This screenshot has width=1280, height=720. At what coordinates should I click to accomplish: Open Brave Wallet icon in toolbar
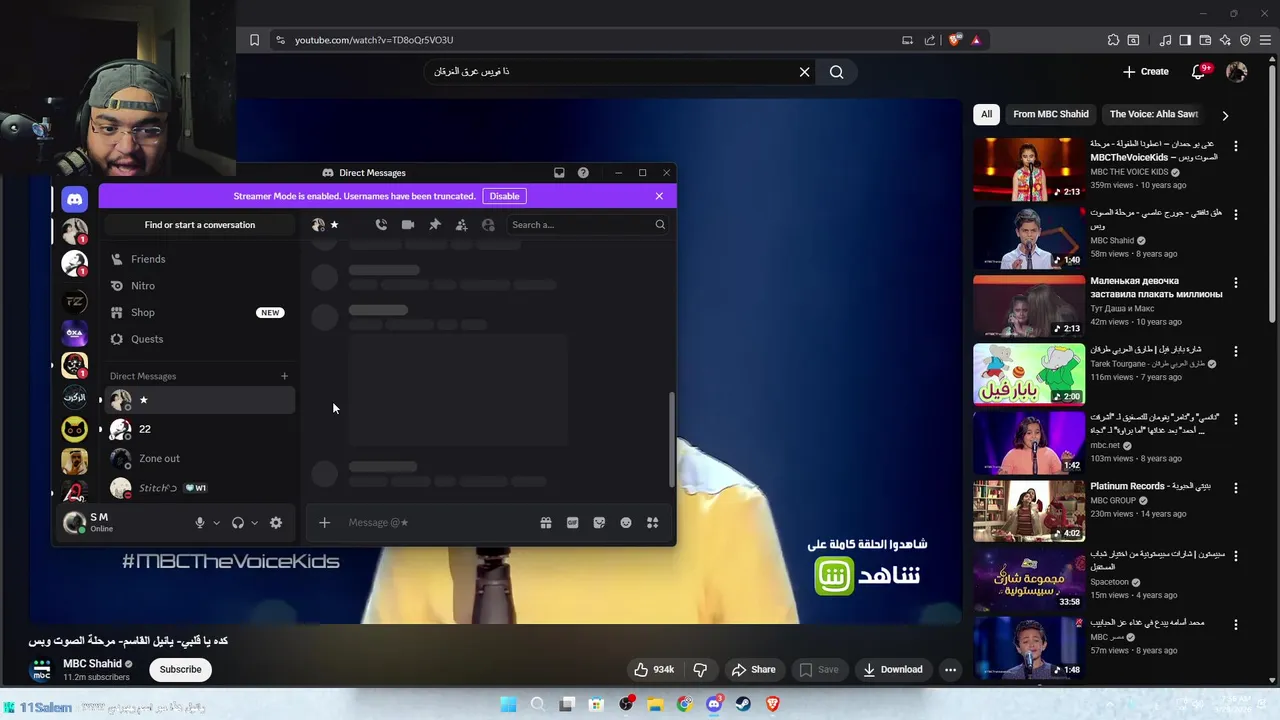[1205, 40]
